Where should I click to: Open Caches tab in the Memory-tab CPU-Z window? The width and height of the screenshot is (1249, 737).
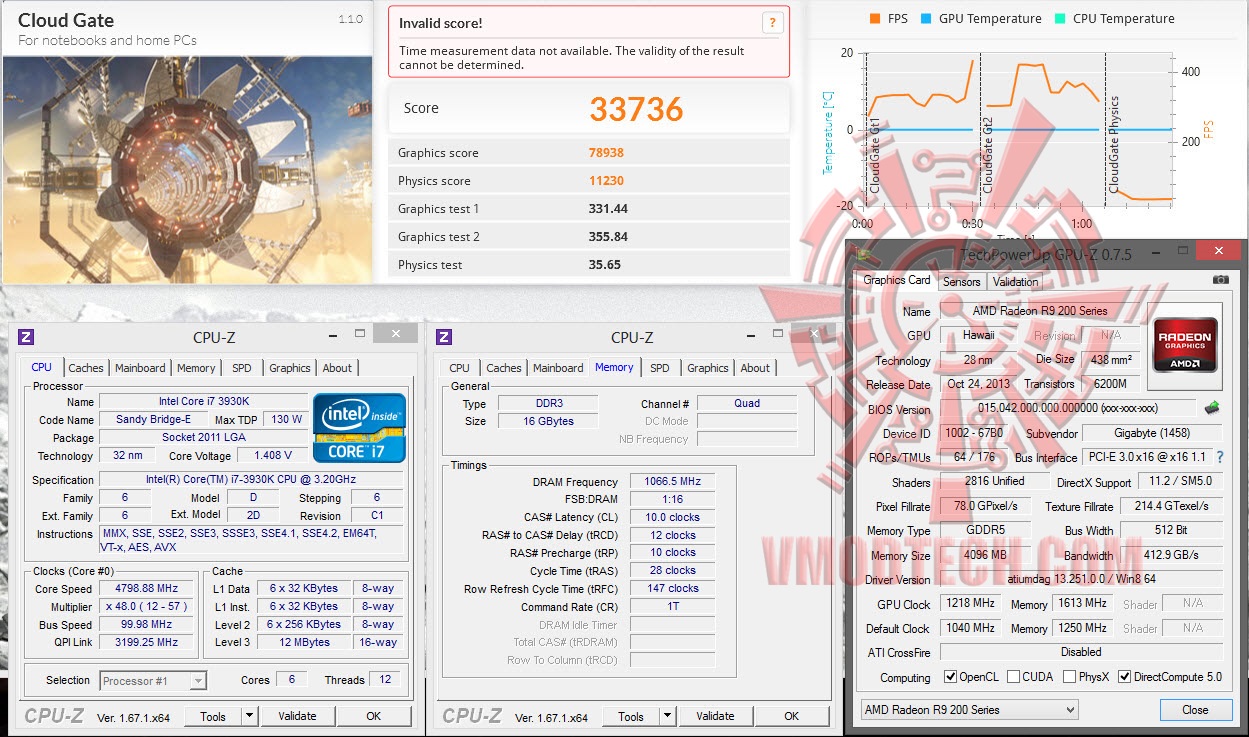[x=504, y=368]
